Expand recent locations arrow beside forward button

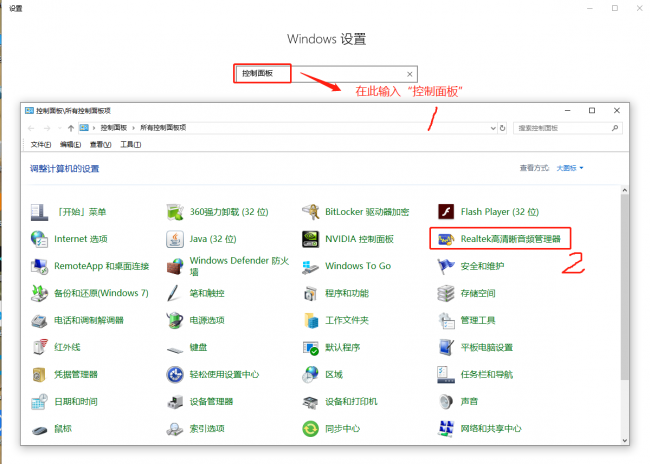[x=60, y=128]
